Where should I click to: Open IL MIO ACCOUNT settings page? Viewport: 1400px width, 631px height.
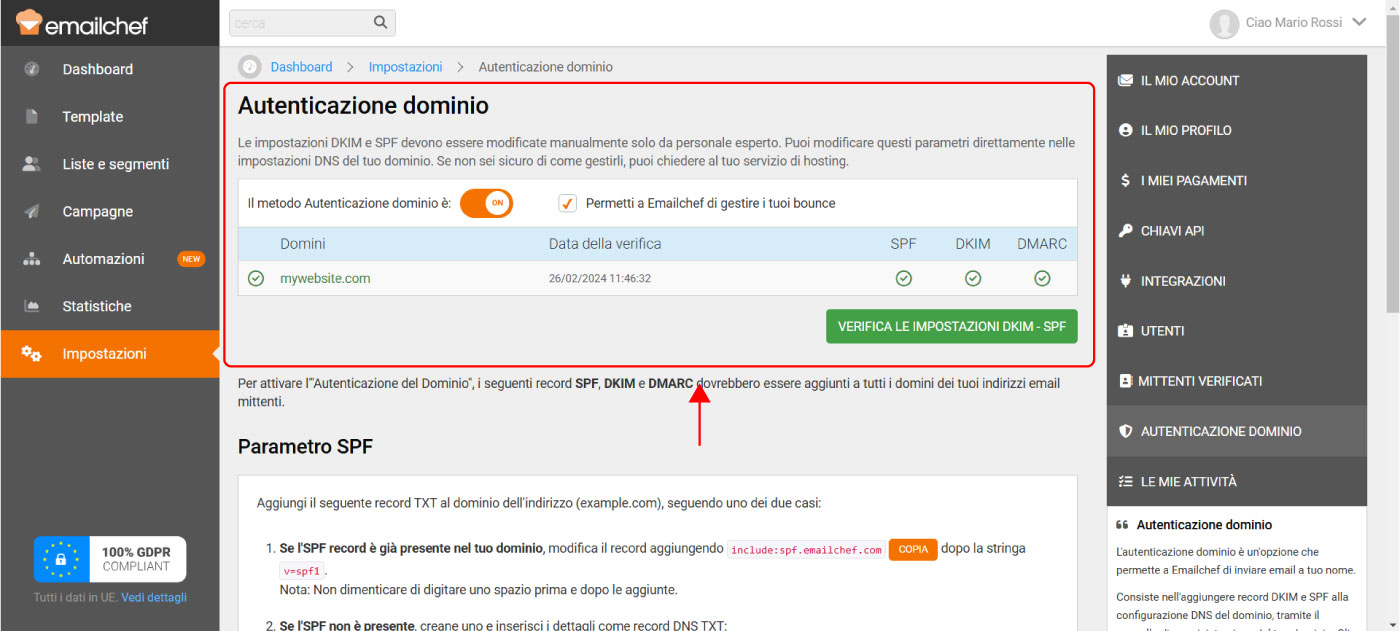coord(1237,80)
